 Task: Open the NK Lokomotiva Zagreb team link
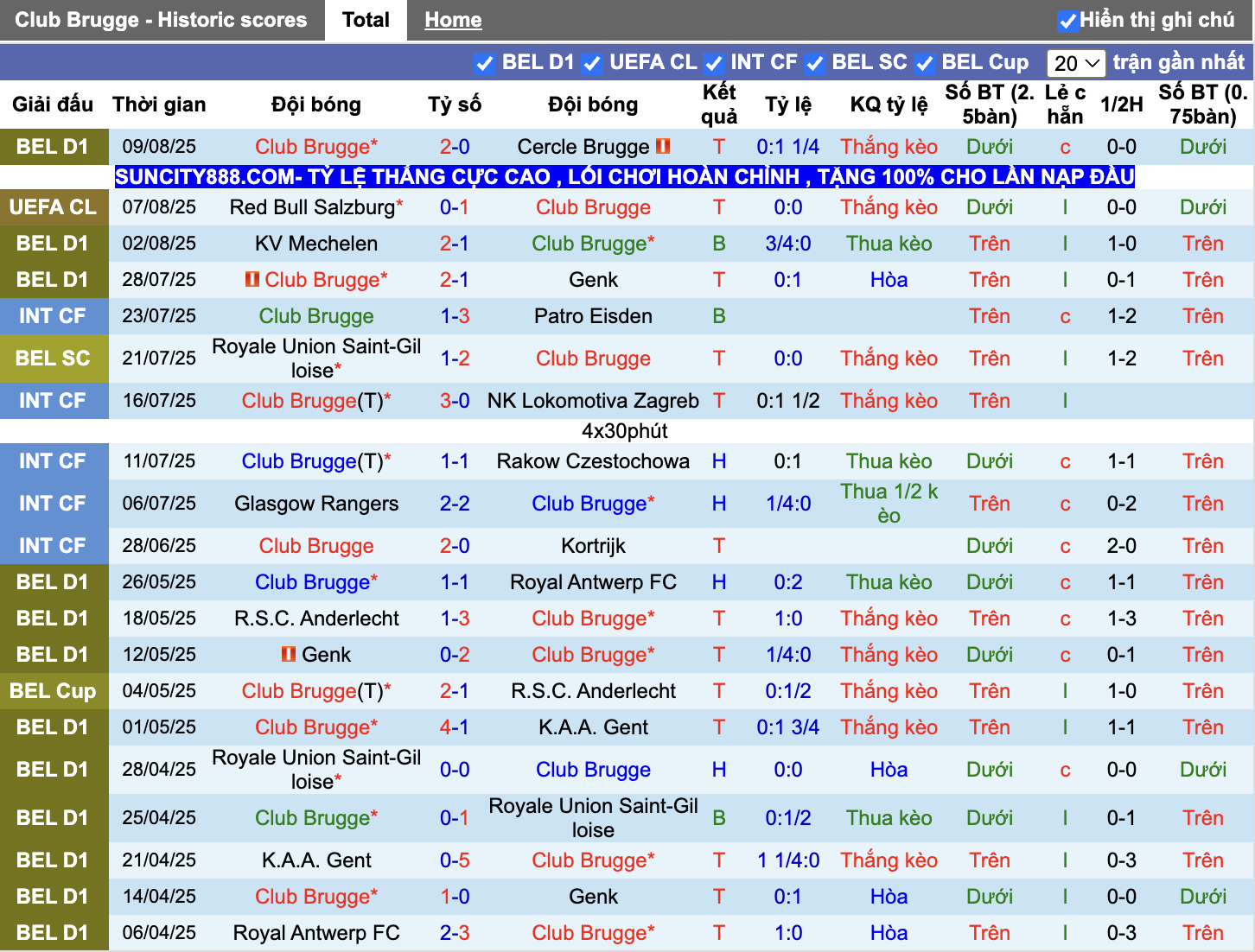tap(593, 401)
